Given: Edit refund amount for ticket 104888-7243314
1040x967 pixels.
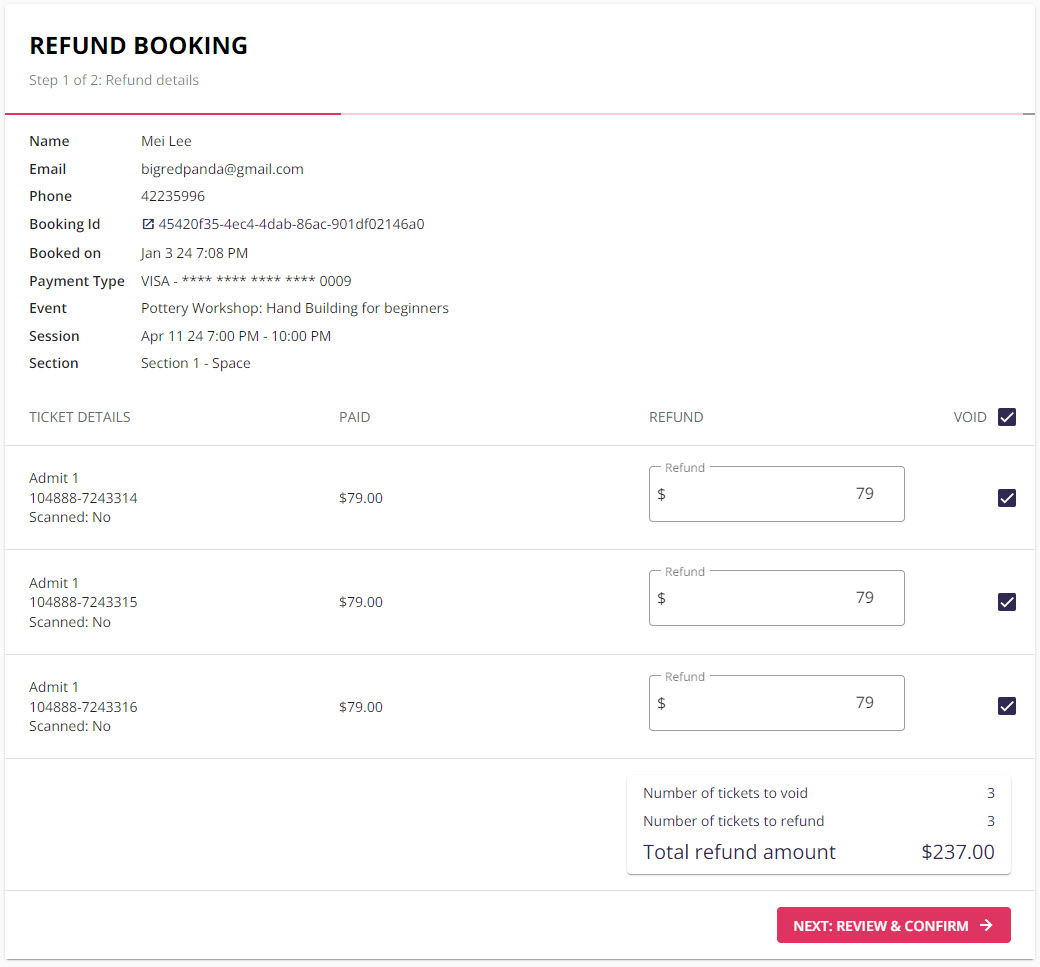Looking at the screenshot, I should (776, 494).
